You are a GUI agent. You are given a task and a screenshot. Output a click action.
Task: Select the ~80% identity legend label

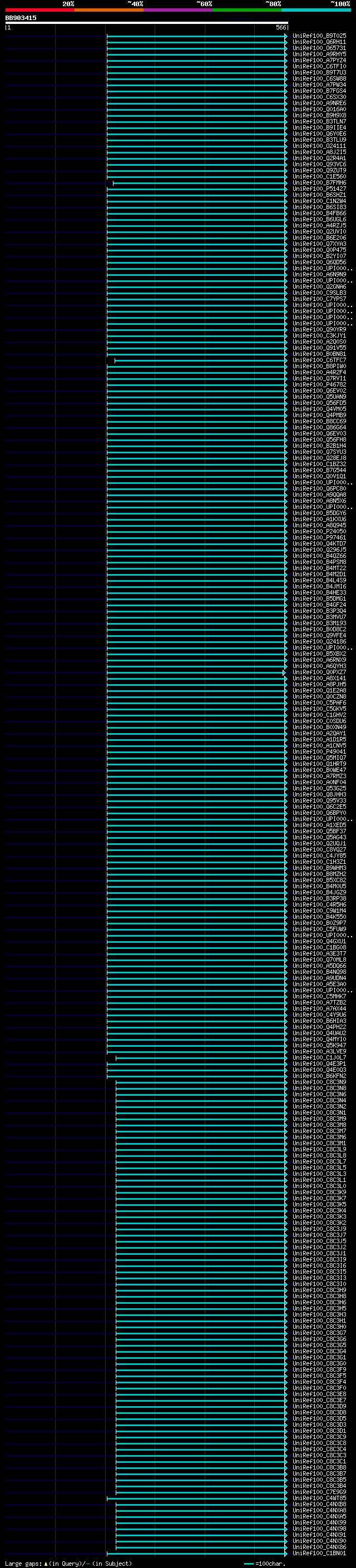point(273,4)
